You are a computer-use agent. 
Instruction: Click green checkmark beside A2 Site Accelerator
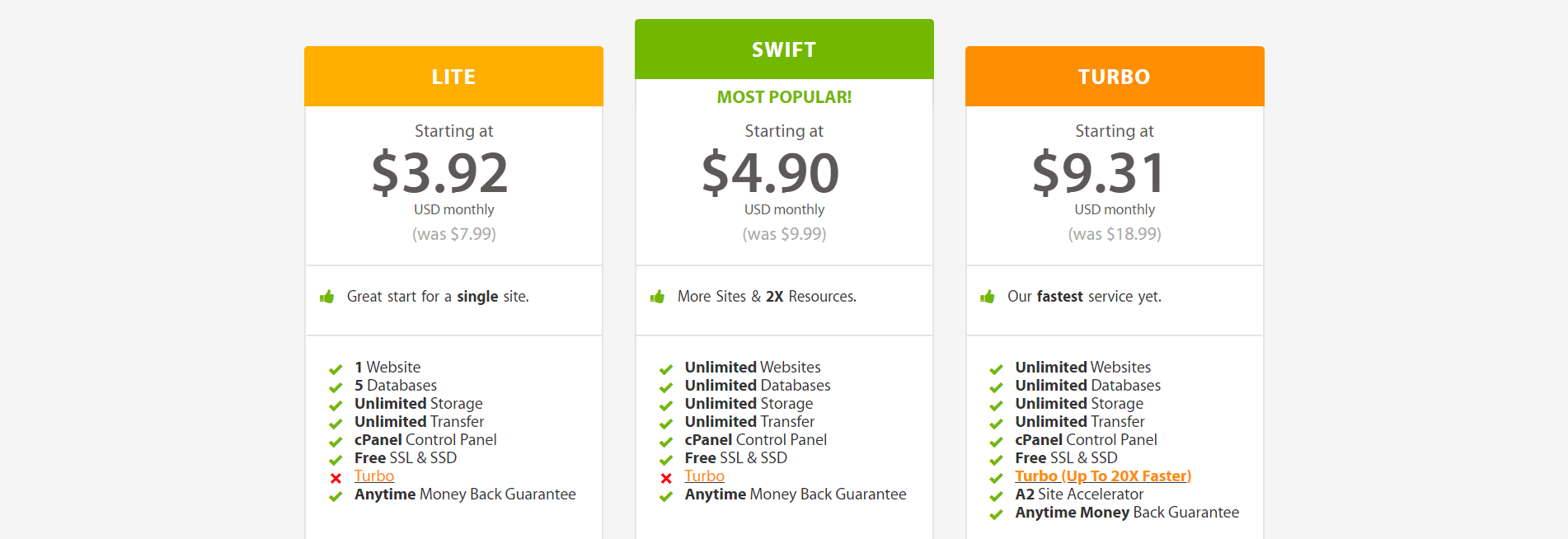point(996,496)
